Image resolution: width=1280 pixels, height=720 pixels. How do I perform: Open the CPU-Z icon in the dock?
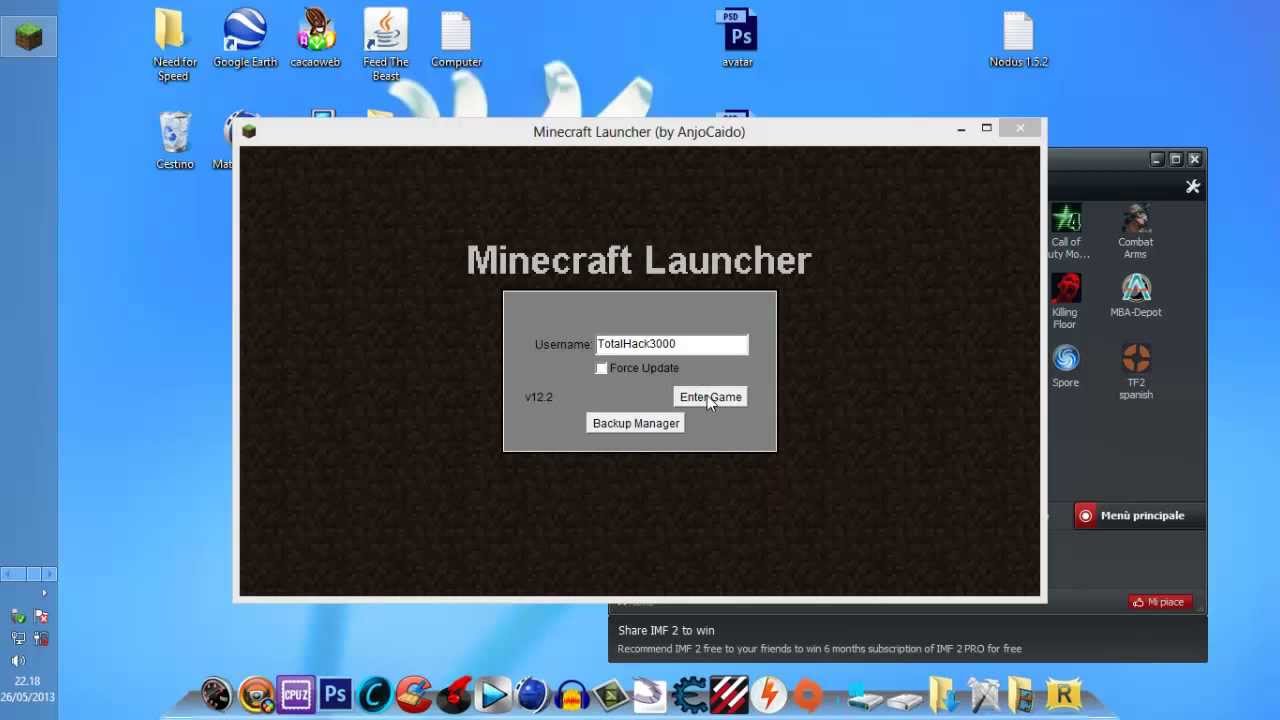[296, 694]
